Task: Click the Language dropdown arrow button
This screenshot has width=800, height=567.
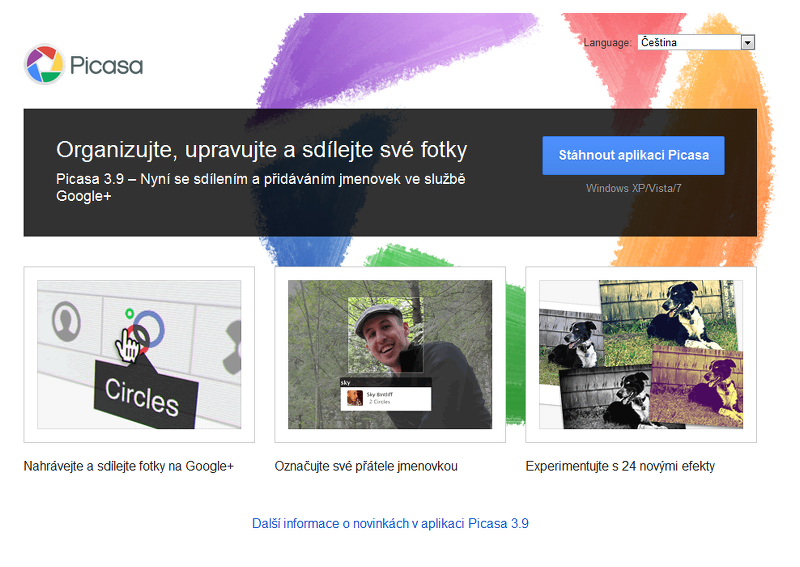Action: click(x=748, y=42)
